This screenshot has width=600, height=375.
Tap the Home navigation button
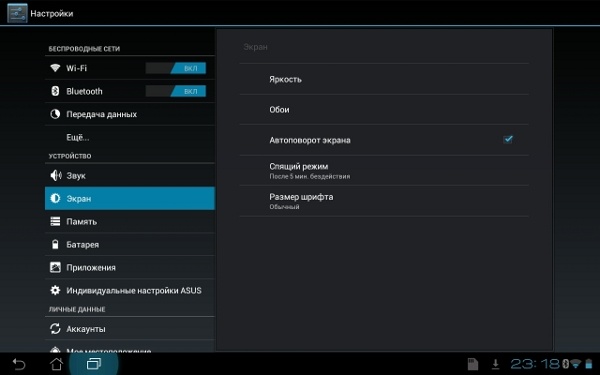[x=57, y=364]
